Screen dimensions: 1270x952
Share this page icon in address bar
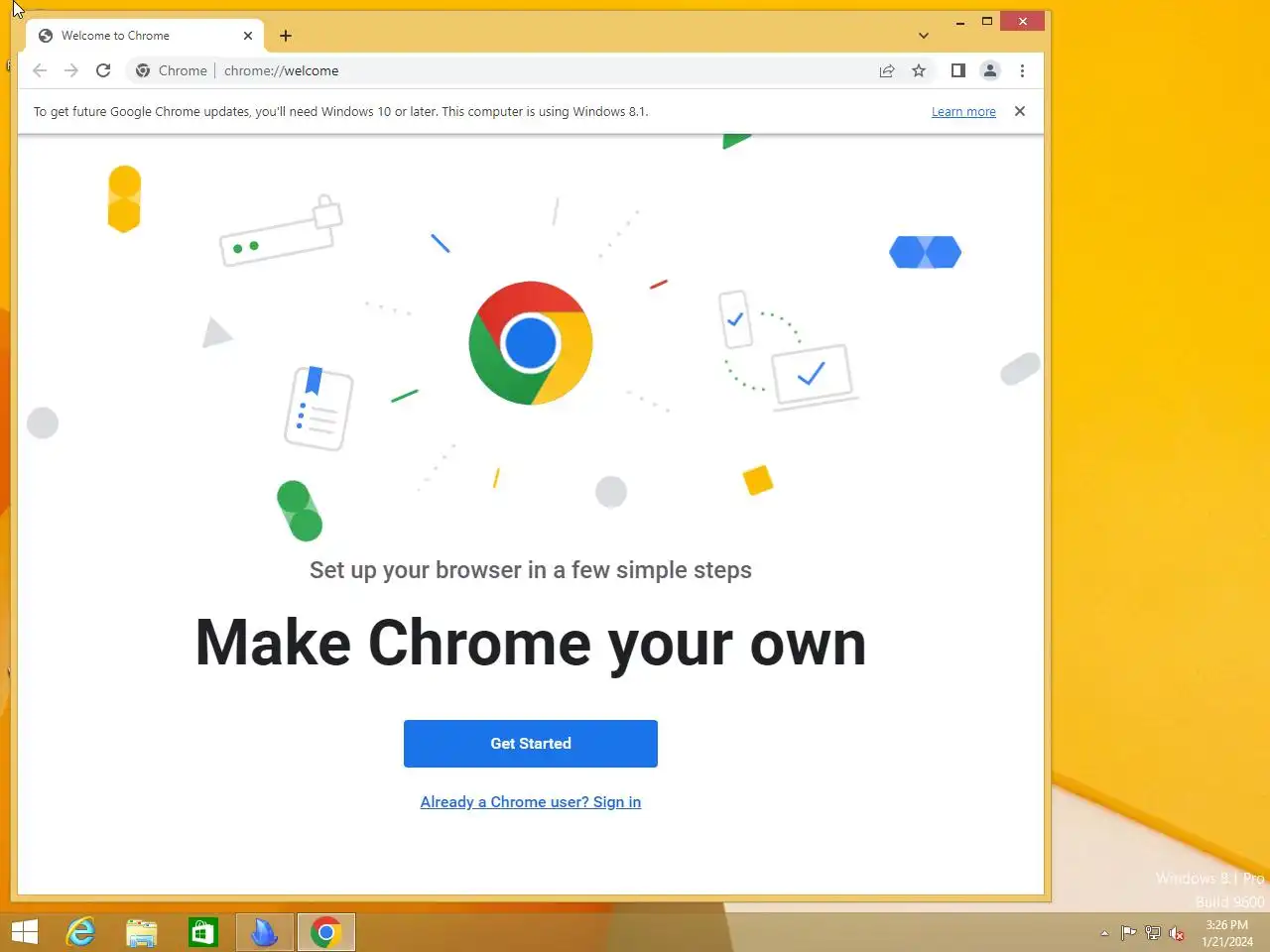(x=887, y=70)
